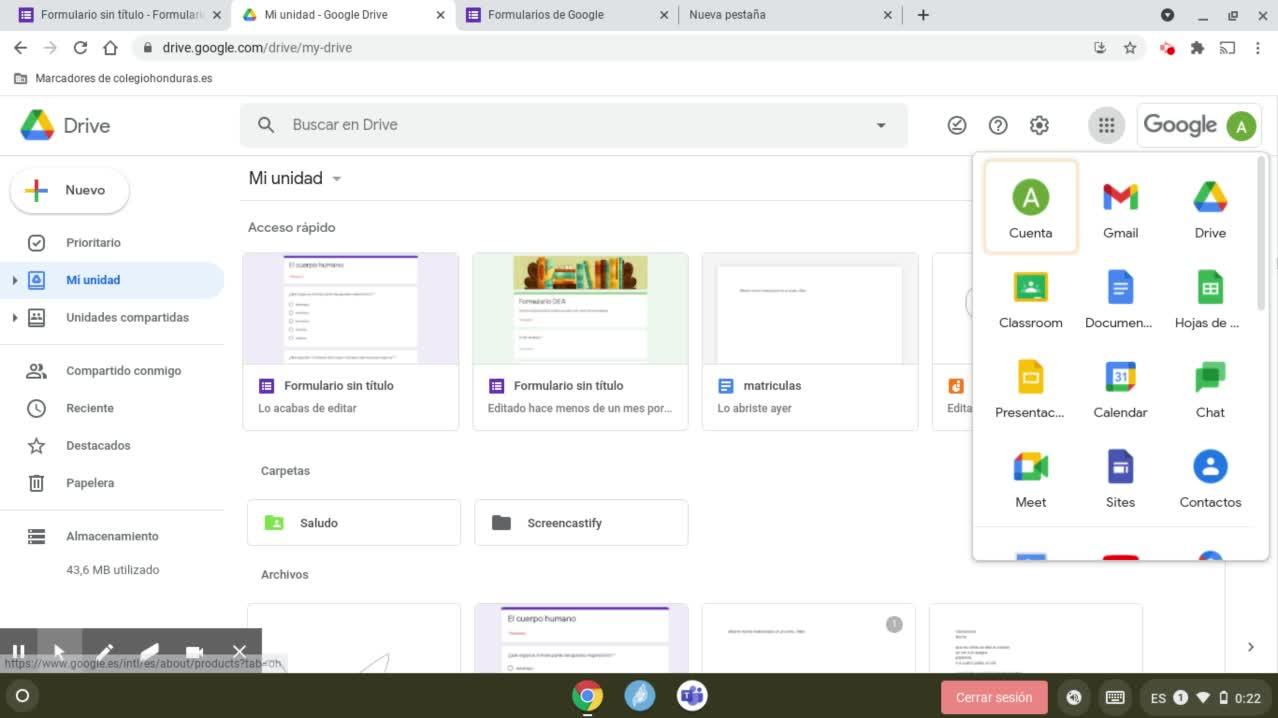Bookmark this page with star icon

[1130, 47]
